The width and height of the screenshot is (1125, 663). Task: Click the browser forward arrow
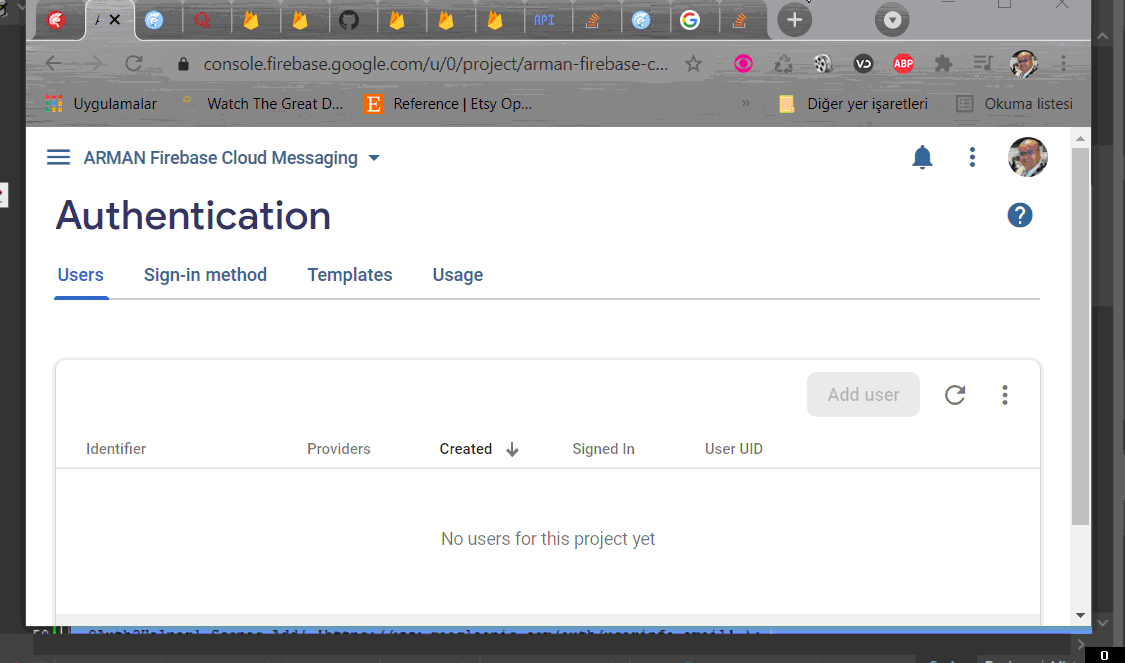93,63
